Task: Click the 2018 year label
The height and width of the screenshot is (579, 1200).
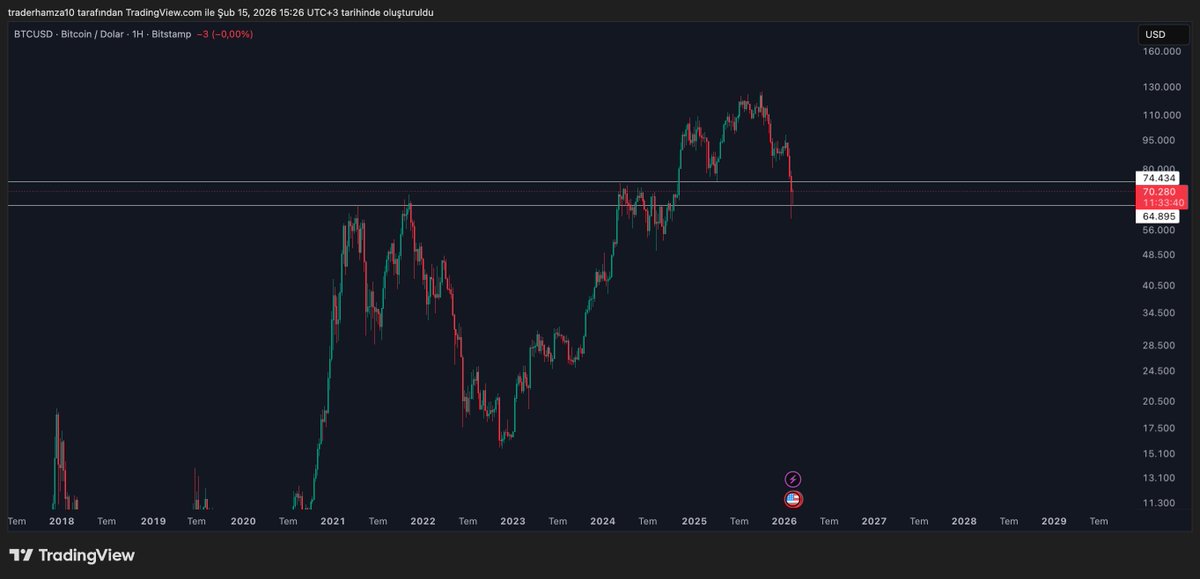Action: click(62, 521)
